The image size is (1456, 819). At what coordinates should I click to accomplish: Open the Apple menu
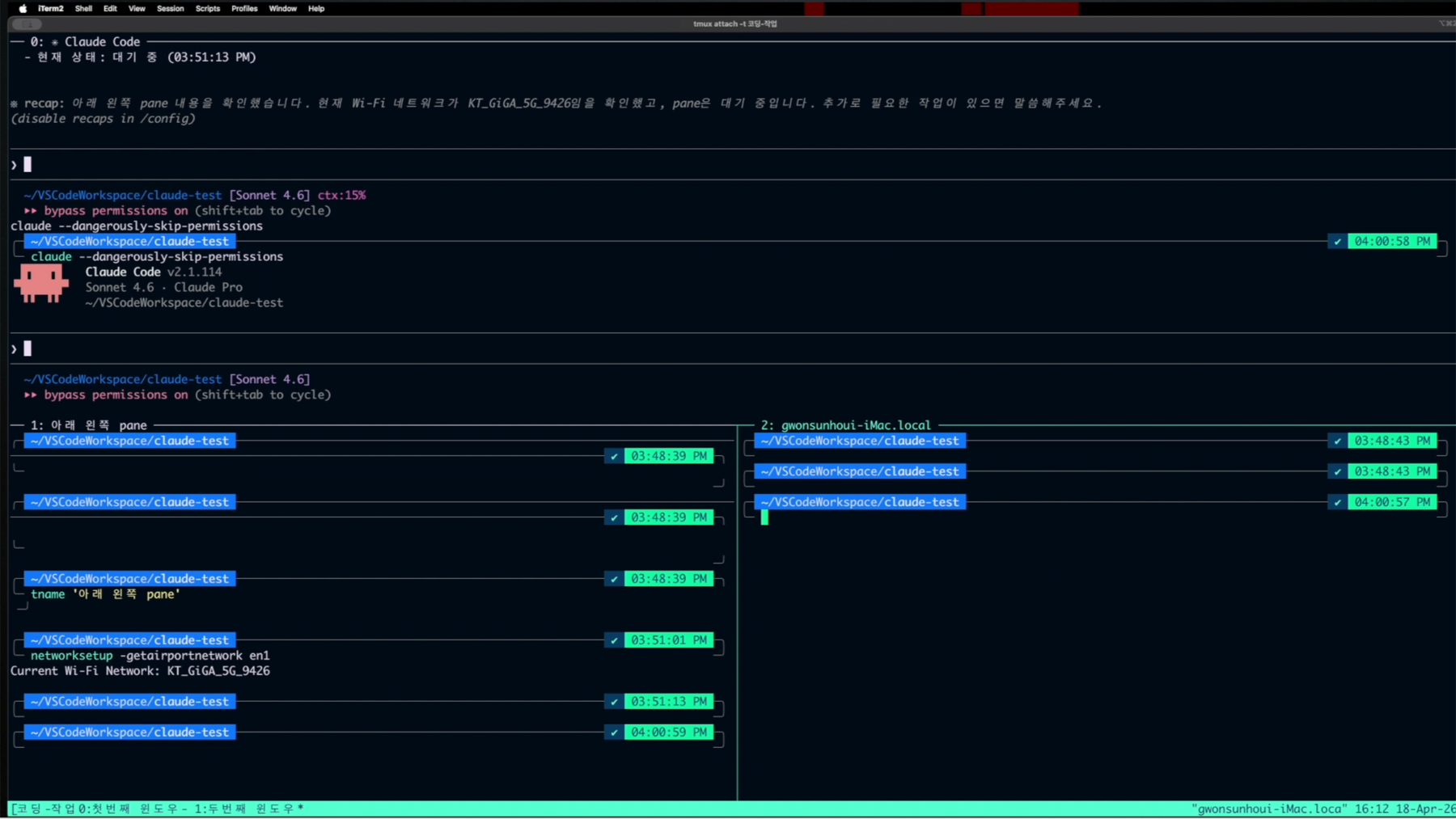[x=23, y=8]
